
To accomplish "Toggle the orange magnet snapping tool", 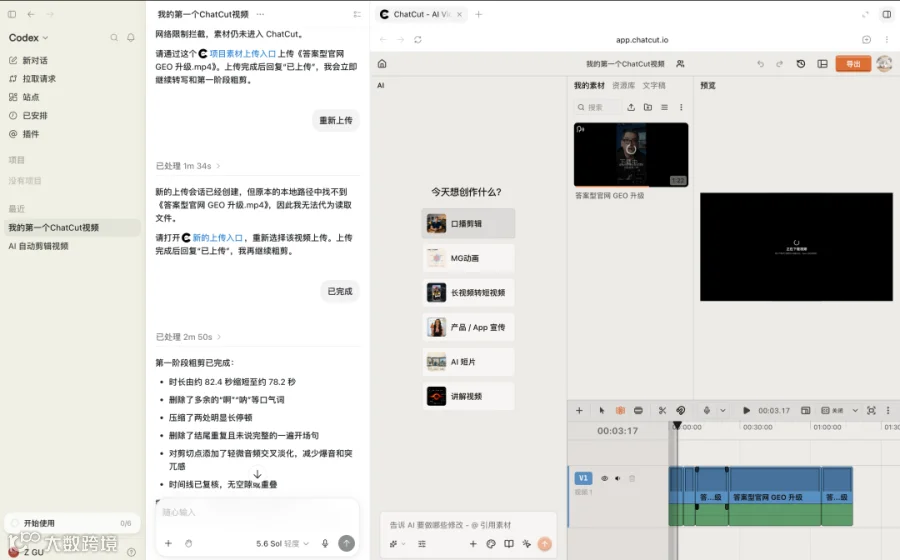I will (620, 410).
